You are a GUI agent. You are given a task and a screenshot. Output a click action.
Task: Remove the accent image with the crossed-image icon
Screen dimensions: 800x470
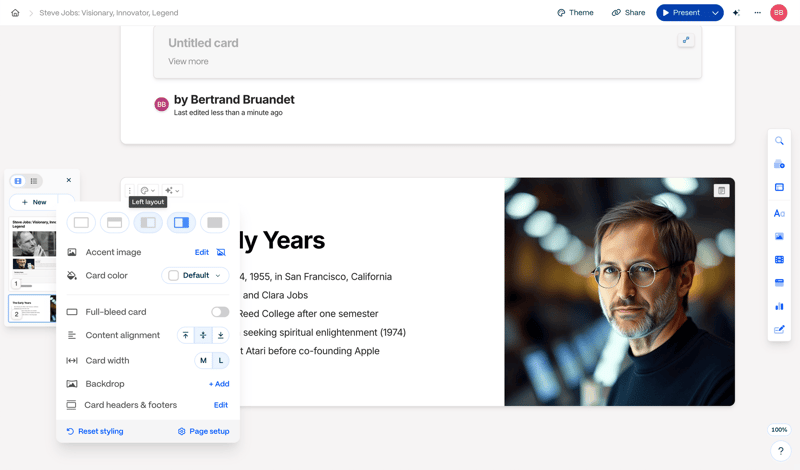point(221,252)
